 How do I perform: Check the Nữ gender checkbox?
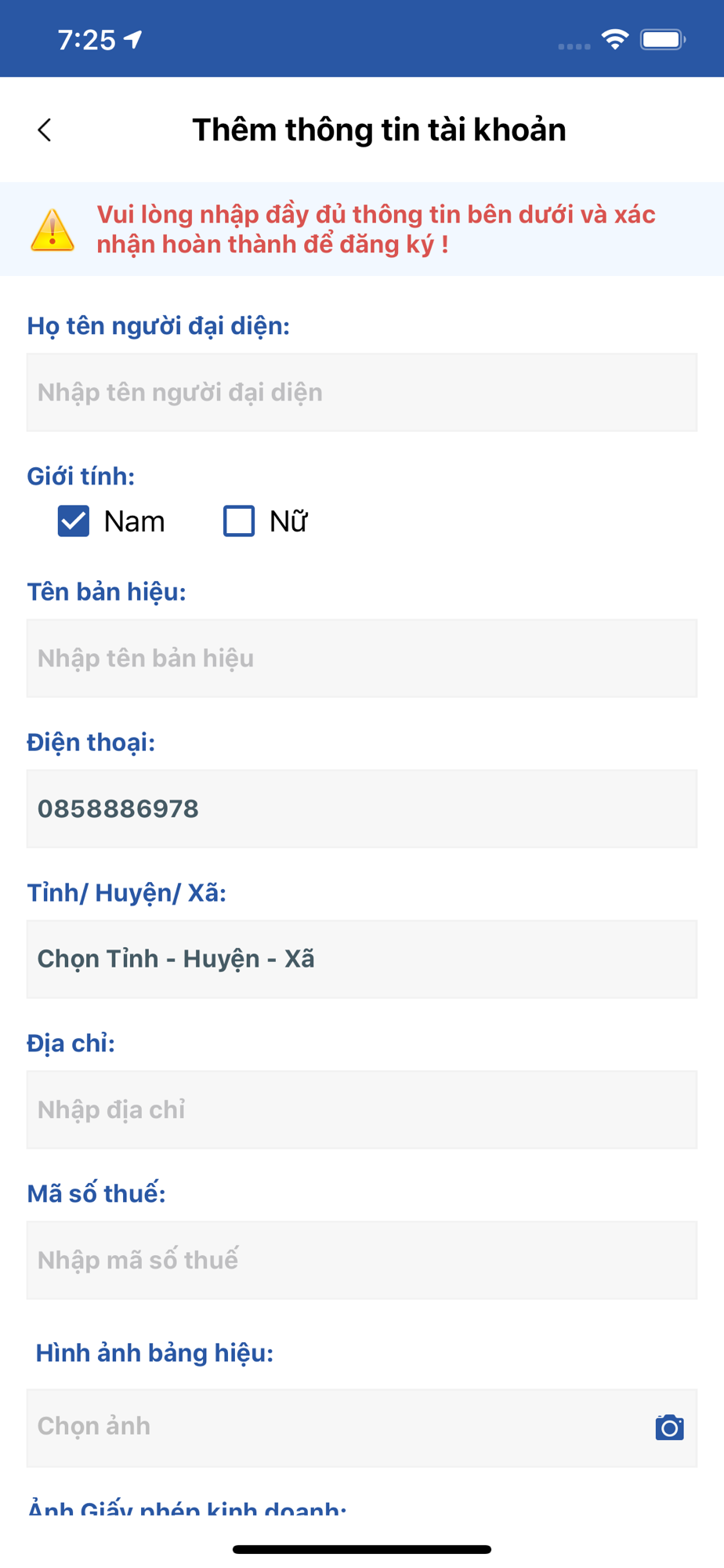coord(239,521)
